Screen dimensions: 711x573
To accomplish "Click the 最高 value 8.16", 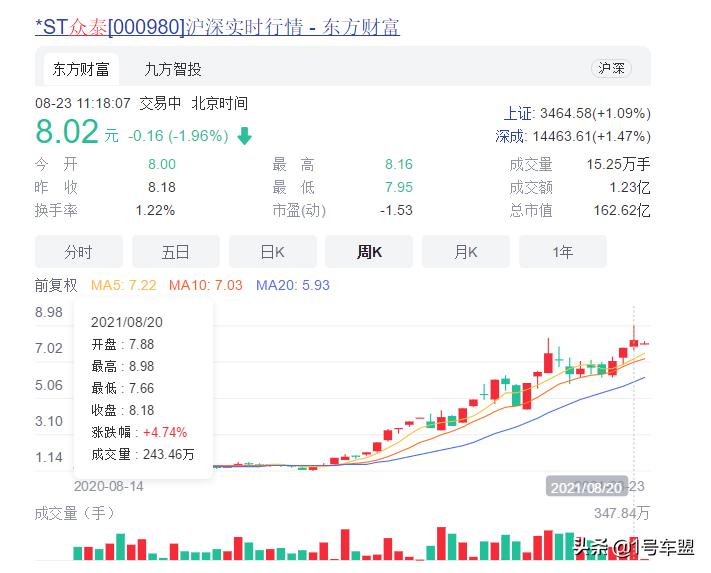I will click(x=399, y=164).
